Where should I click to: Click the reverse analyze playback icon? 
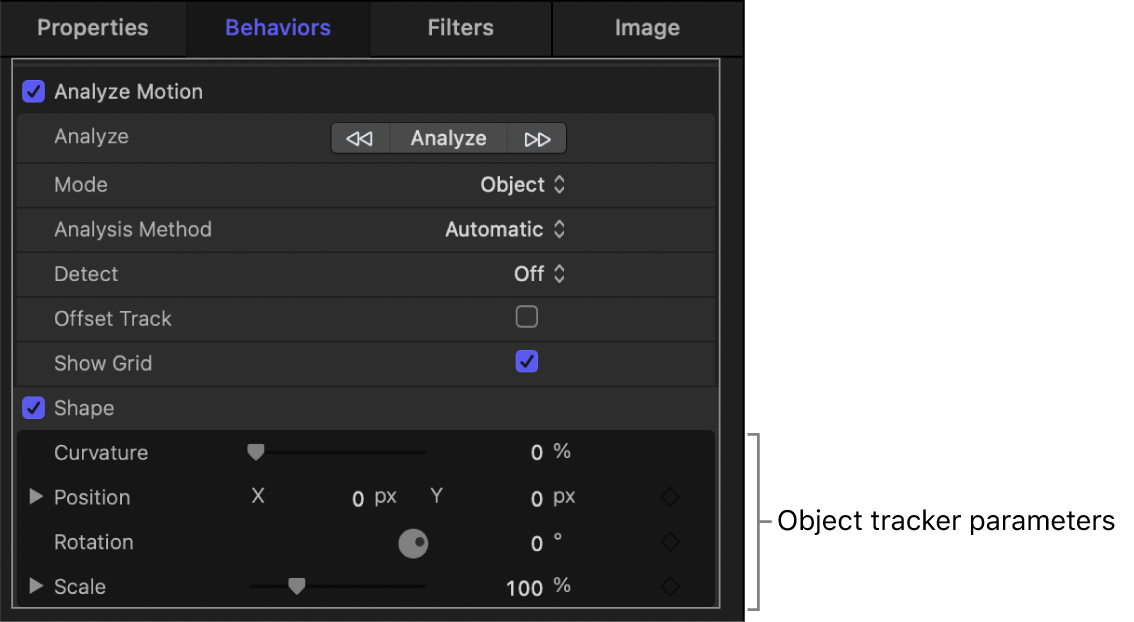click(359, 138)
